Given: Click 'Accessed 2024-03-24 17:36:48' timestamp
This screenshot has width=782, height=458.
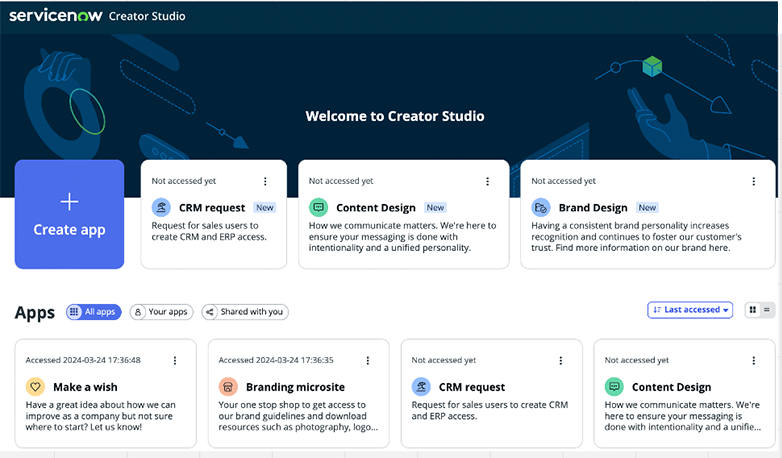Looking at the screenshot, I should 83,360.
